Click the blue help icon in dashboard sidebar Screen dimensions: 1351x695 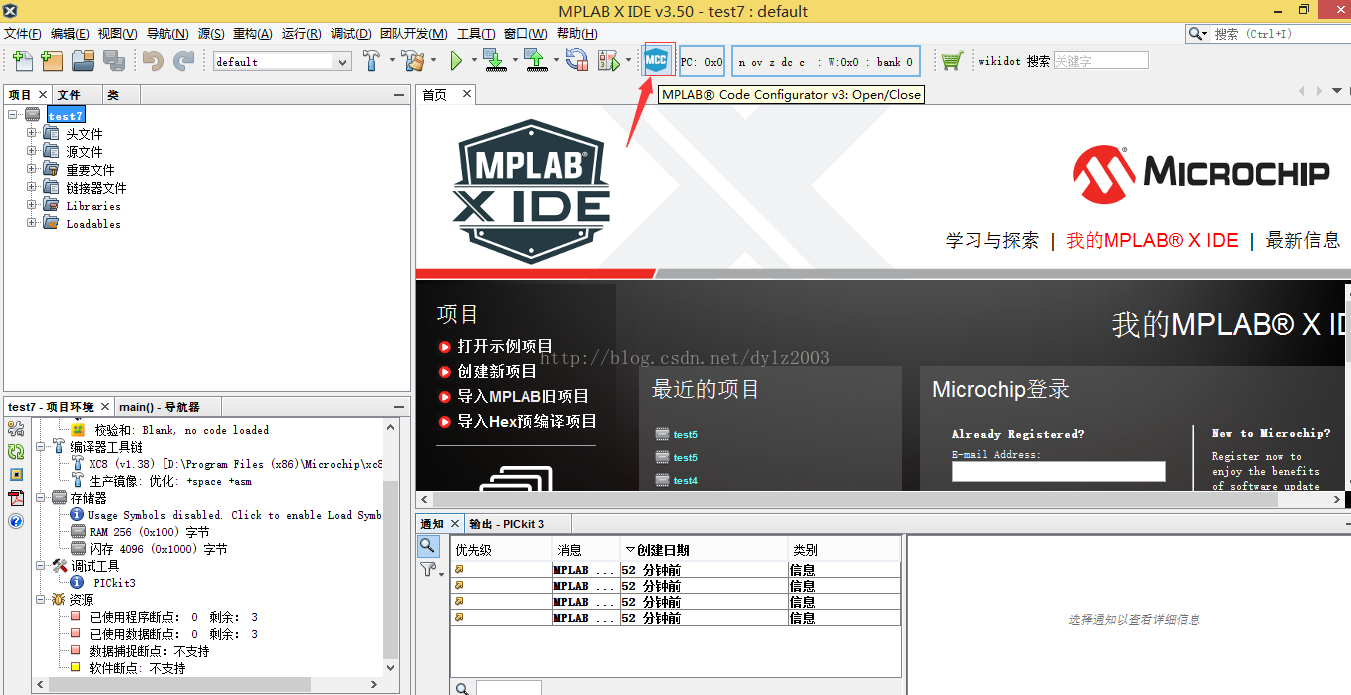[16, 521]
